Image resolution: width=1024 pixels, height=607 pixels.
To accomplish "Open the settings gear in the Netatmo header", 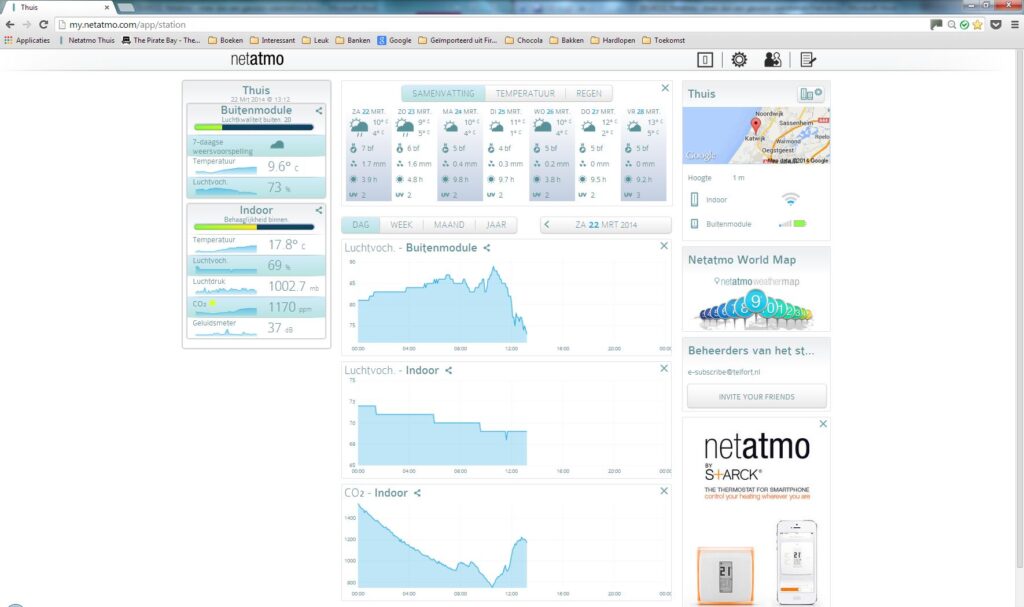I will [739, 60].
